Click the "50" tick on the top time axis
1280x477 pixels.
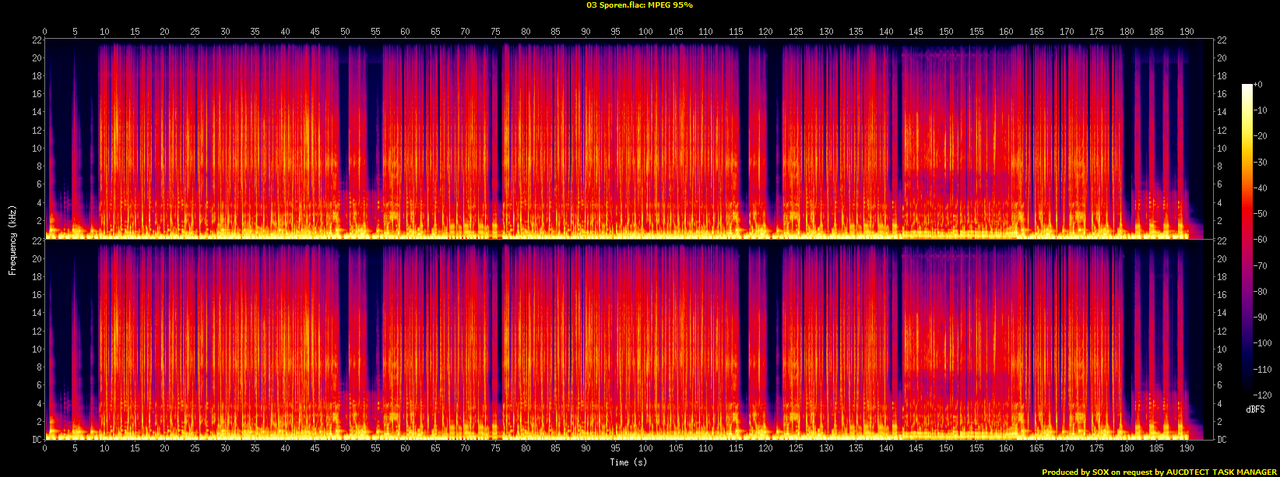tap(345, 31)
